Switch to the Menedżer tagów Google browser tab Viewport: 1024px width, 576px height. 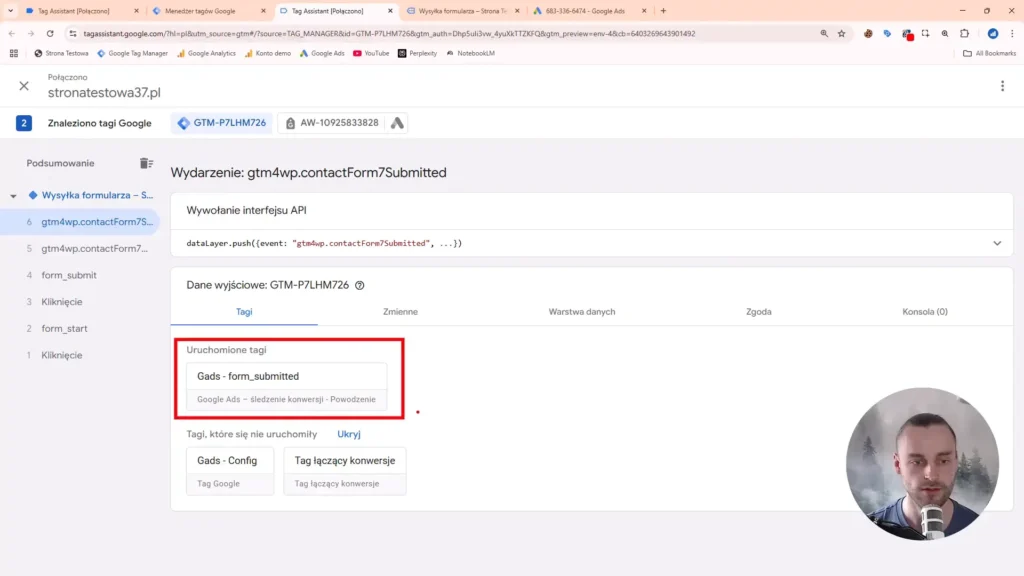click(x=209, y=11)
